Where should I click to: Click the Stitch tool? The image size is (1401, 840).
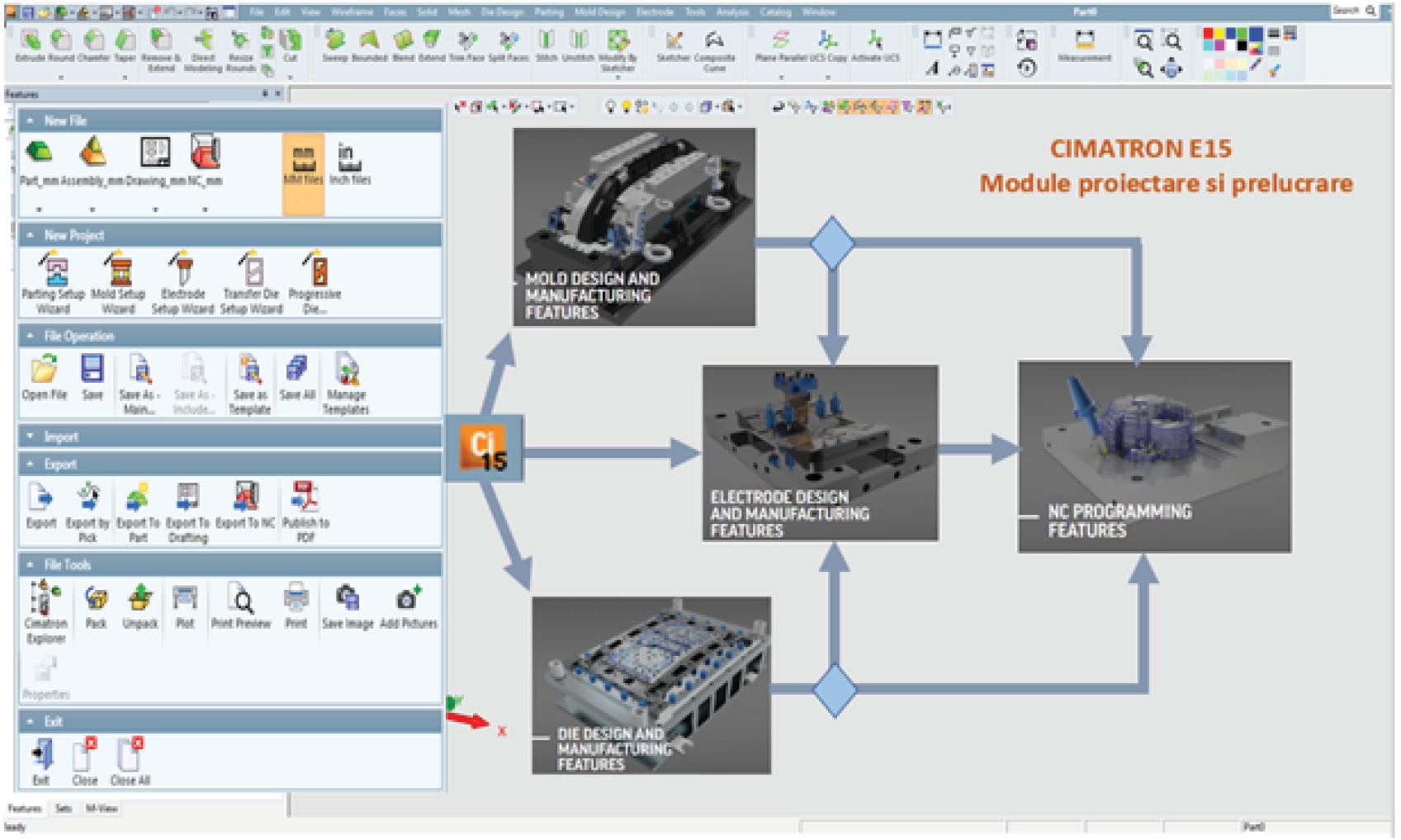tap(547, 45)
